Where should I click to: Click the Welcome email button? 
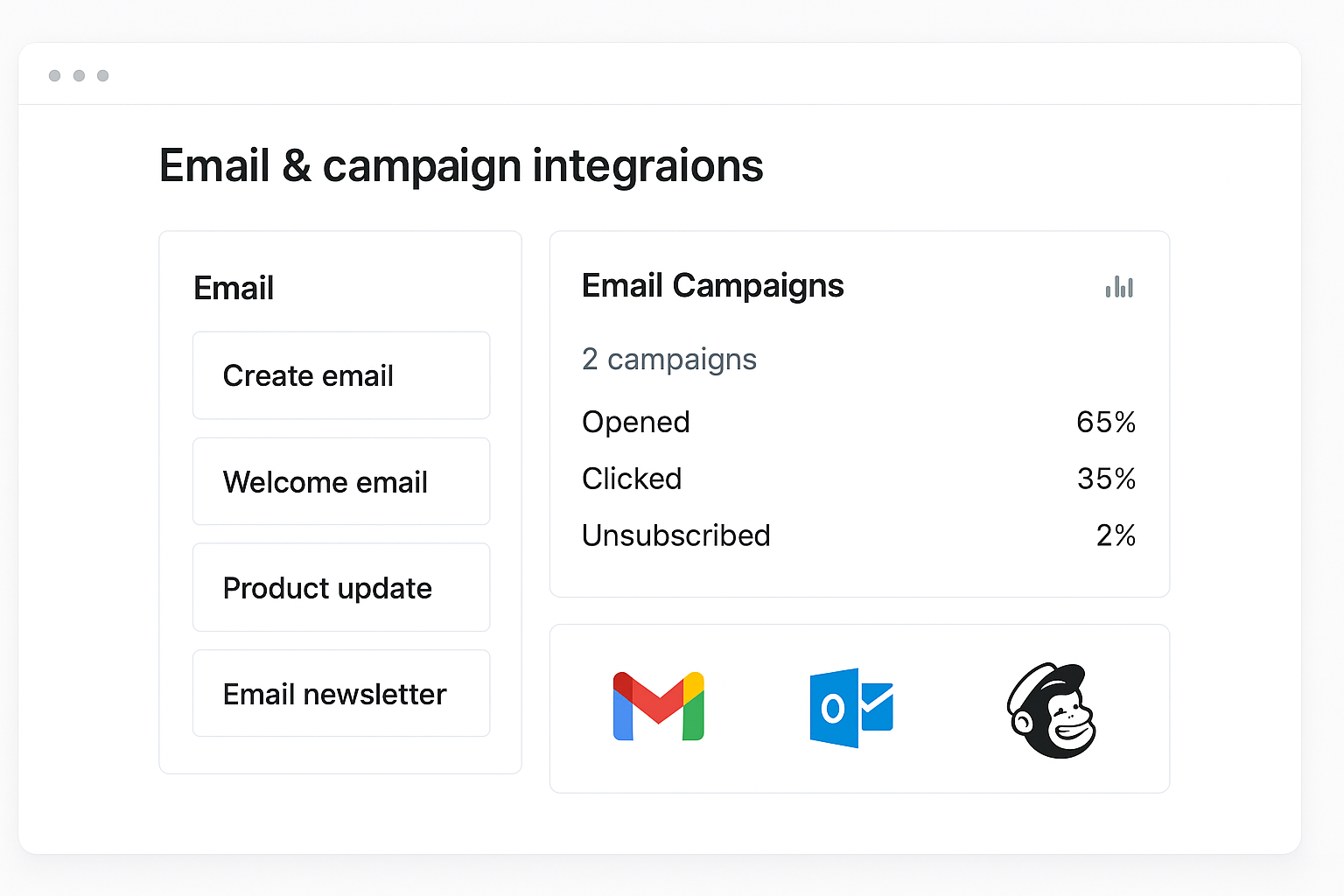pos(340,481)
